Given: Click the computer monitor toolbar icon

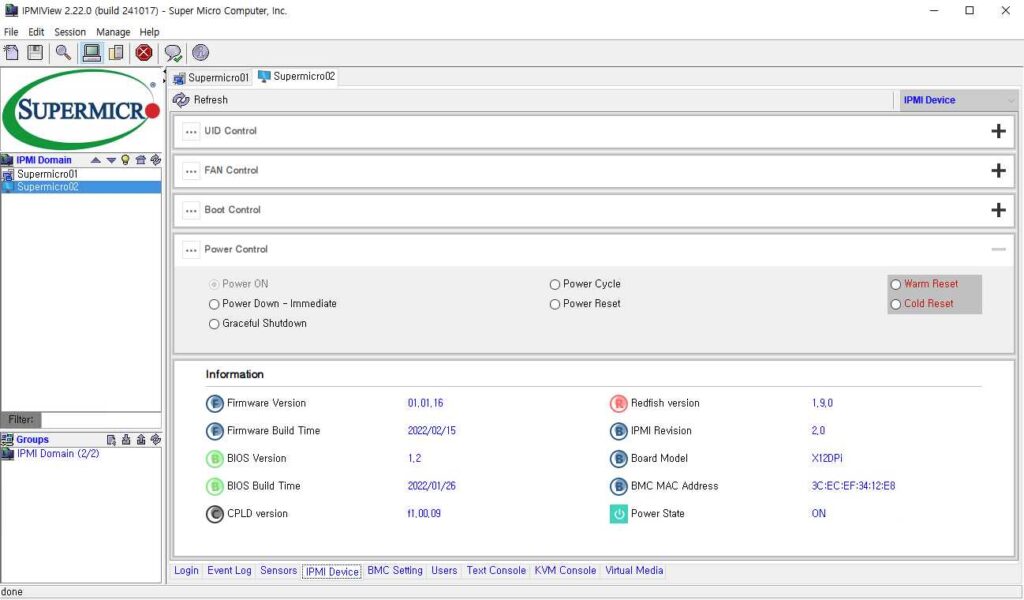Looking at the screenshot, I should [91, 53].
